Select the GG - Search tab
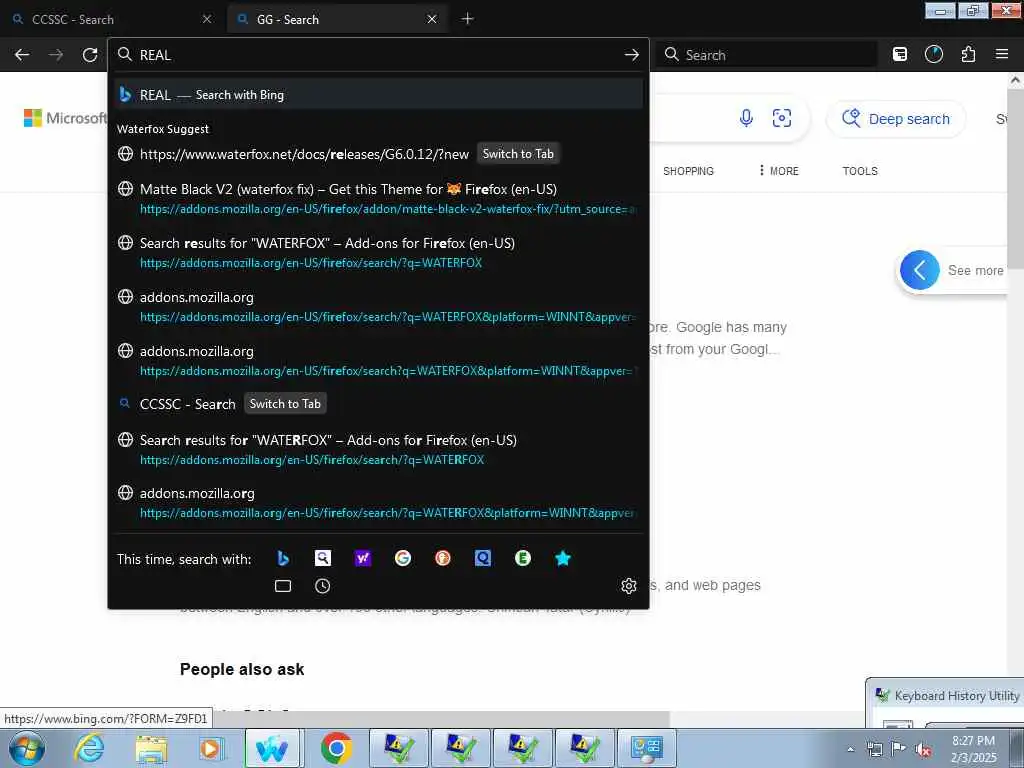This screenshot has width=1024, height=768. 338,20
